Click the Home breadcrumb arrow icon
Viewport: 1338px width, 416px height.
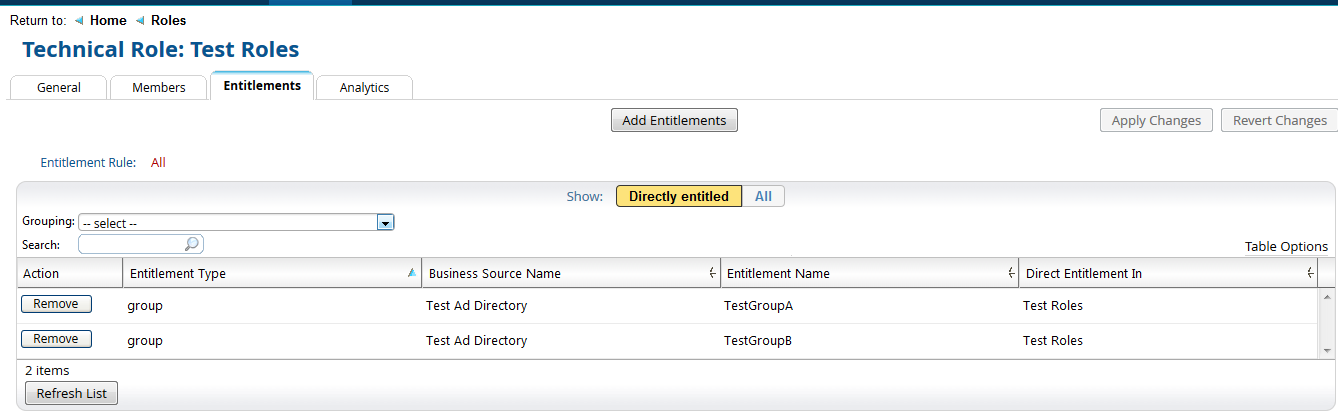(79, 21)
